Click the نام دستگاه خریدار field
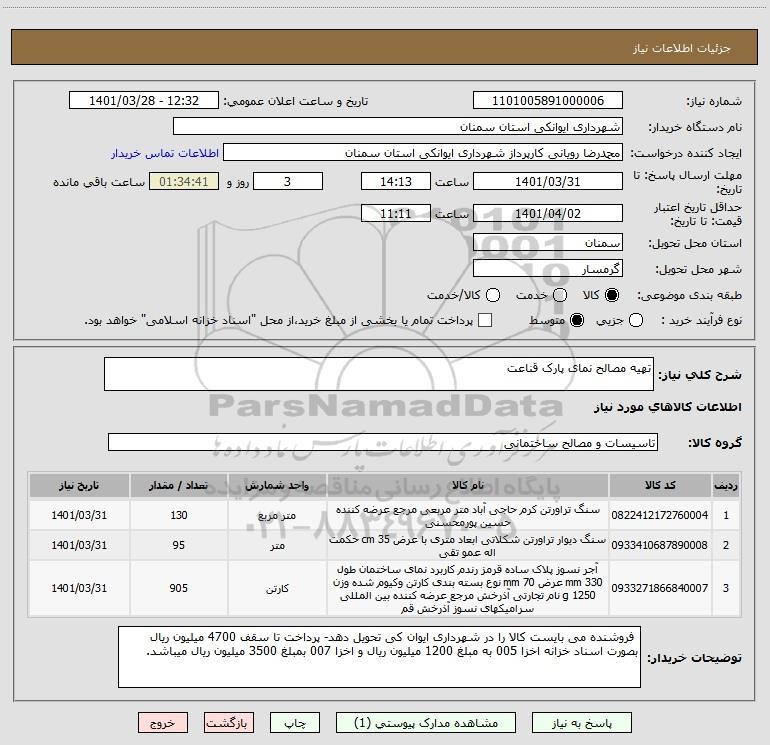 (x=398, y=127)
